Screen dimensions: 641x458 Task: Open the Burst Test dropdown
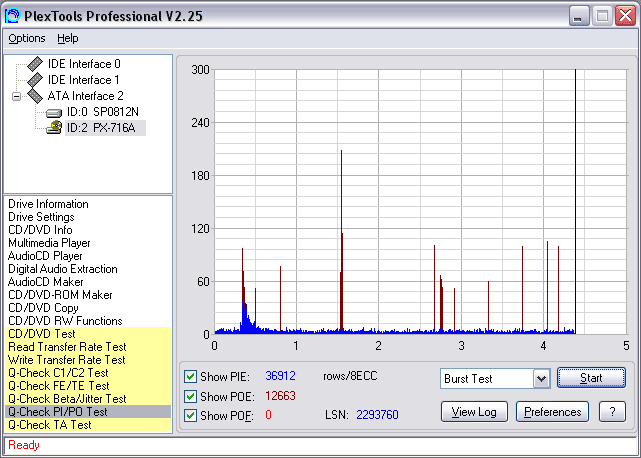[541, 379]
